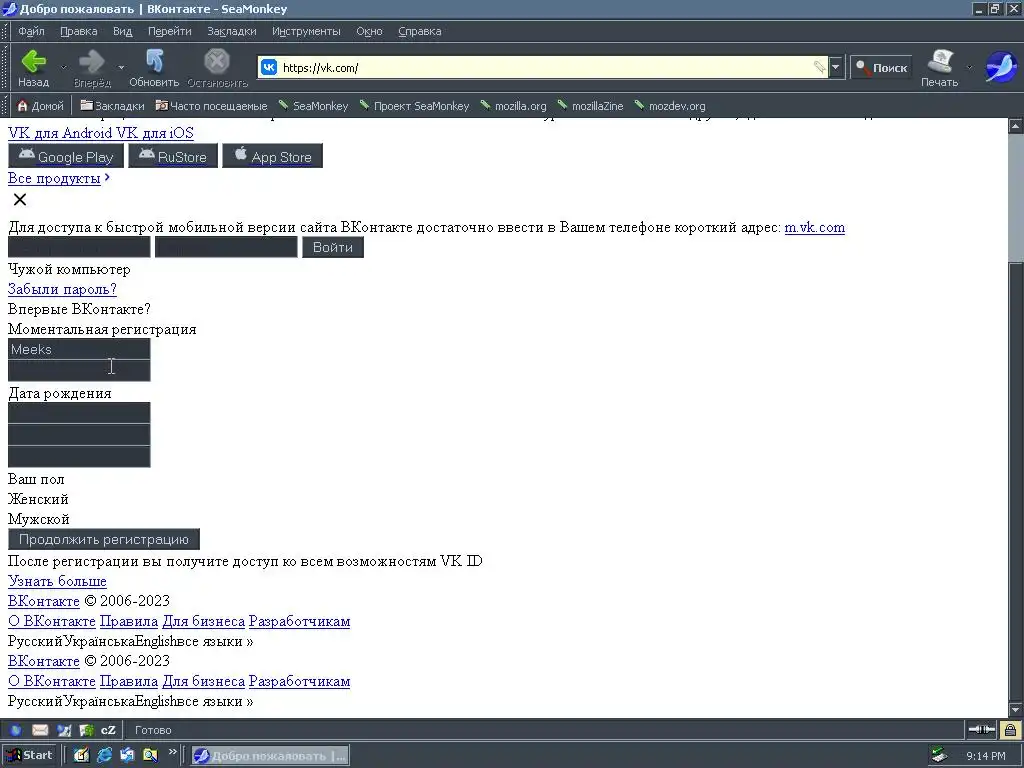Click the Обновить reload icon
Viewport: 1024px width, 768px height.
point(154,61)
